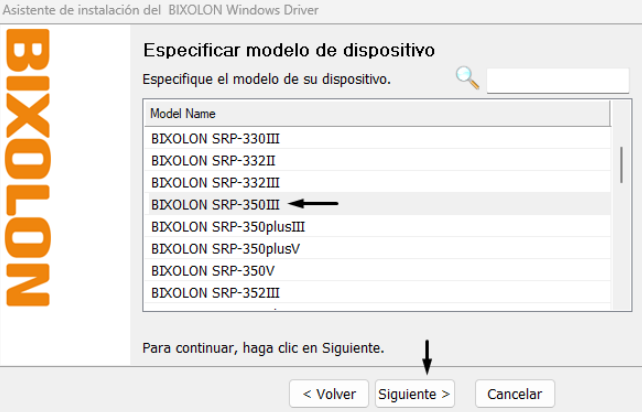Focus the model search input field
Screen dimensions: 642x412
pyautogui.click(x=558, y=81)
